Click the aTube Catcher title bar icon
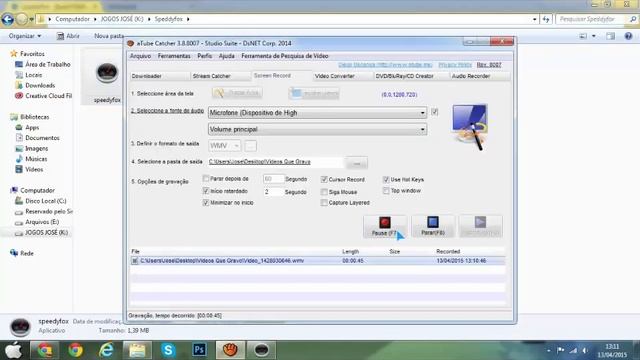This screenshot has width=640, height=360. pyautogui.click(x=131, y=43)
